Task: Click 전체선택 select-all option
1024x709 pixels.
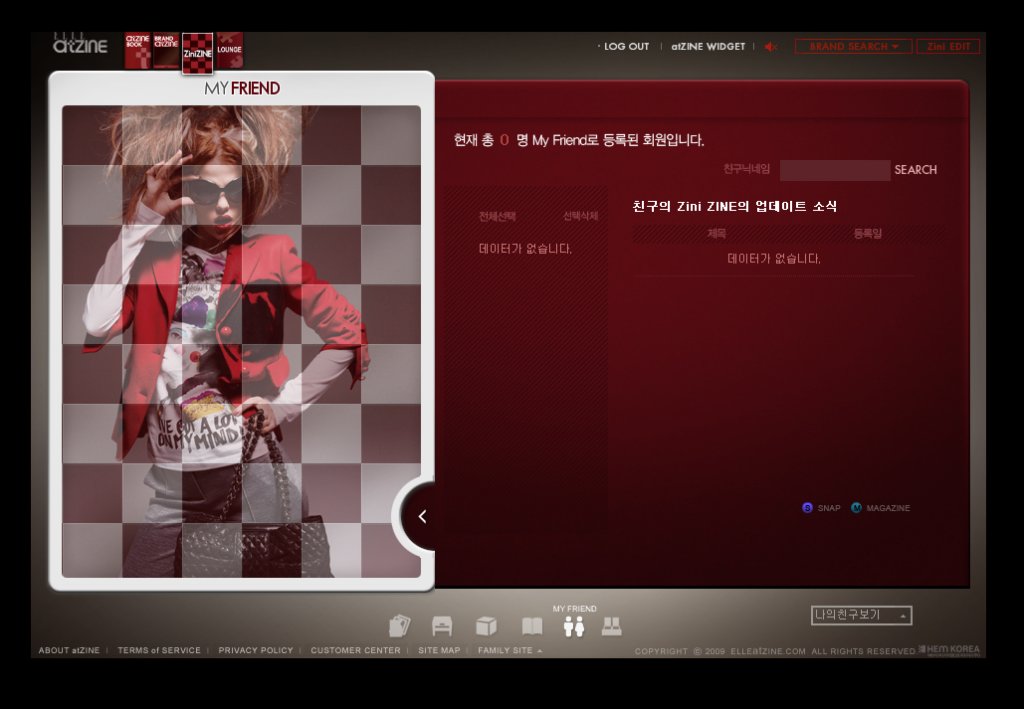Action: [497, 216]
